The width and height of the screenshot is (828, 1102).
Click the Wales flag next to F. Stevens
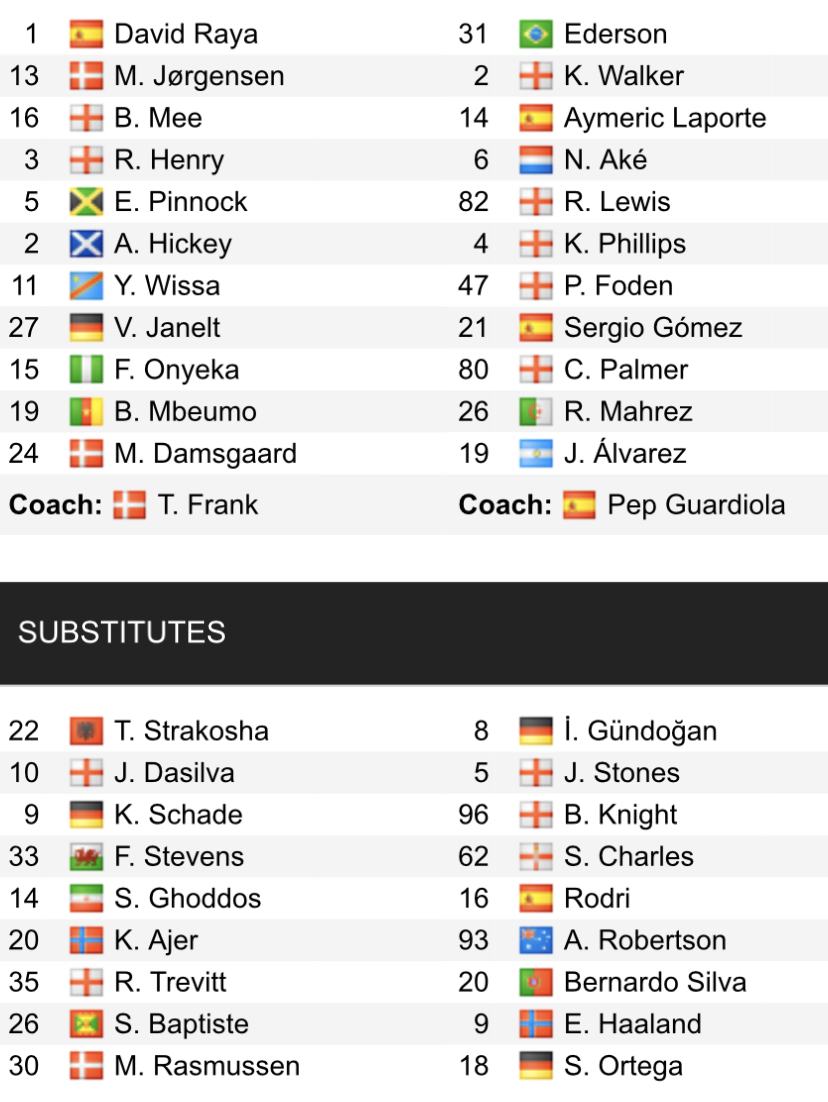[x=86, y=857]
